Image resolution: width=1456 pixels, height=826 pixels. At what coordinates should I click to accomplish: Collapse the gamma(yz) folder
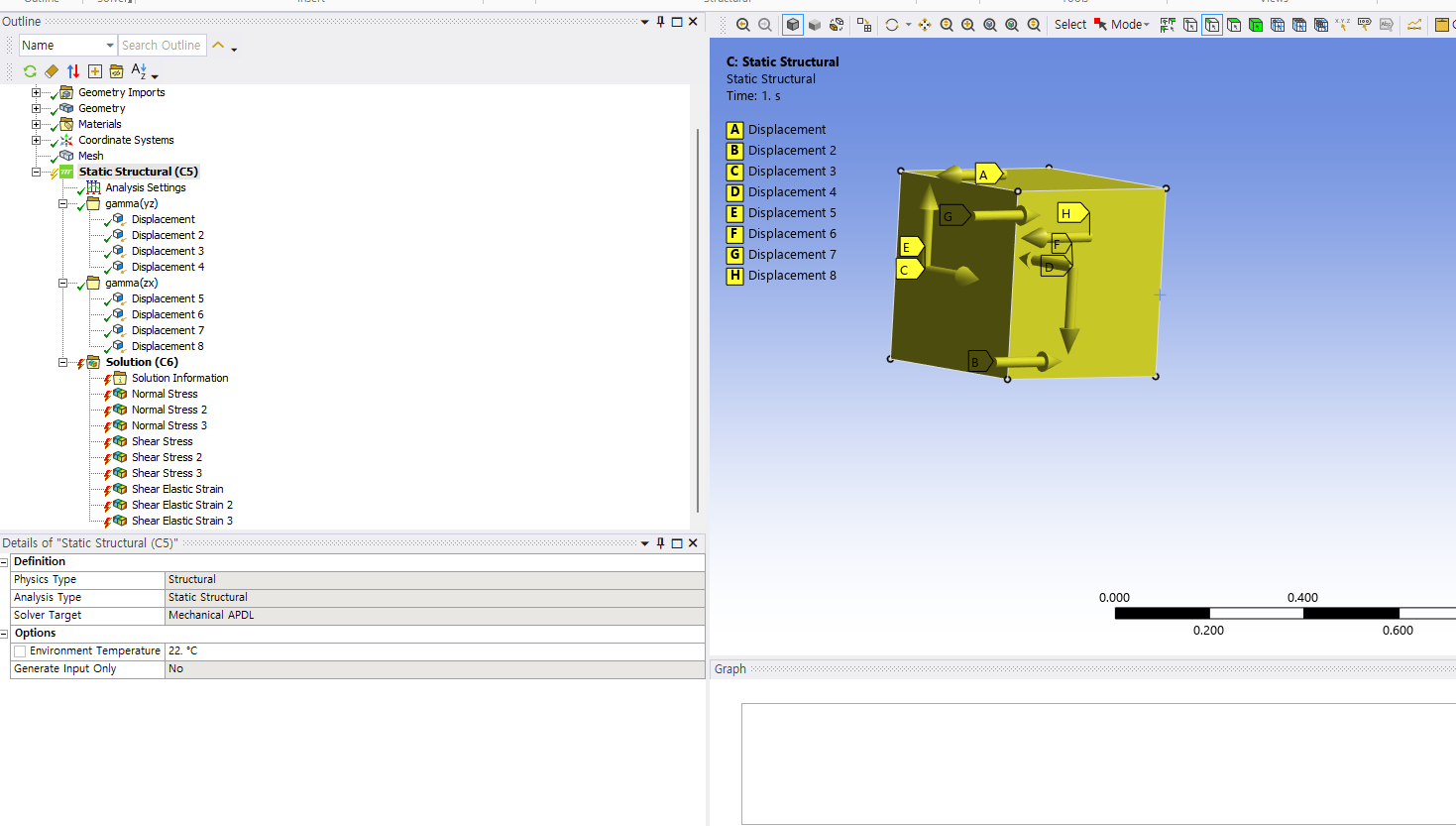coord(62,203)
